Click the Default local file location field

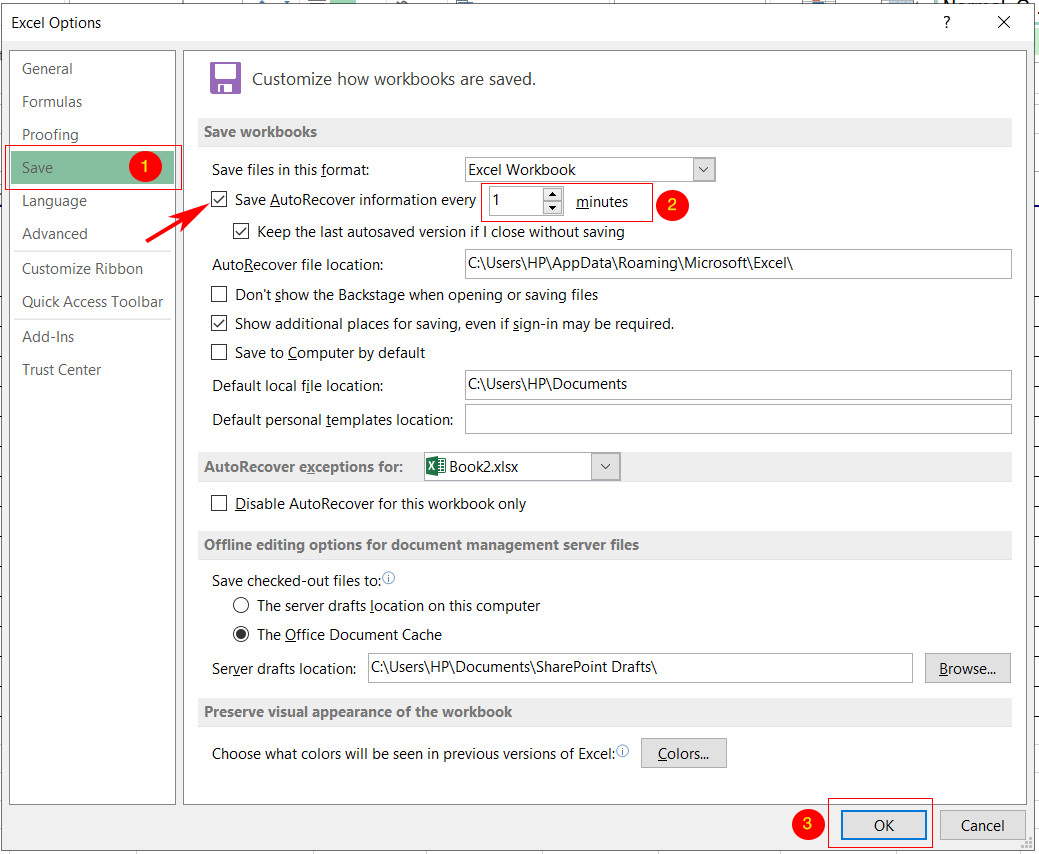click(x=738, y=385)
